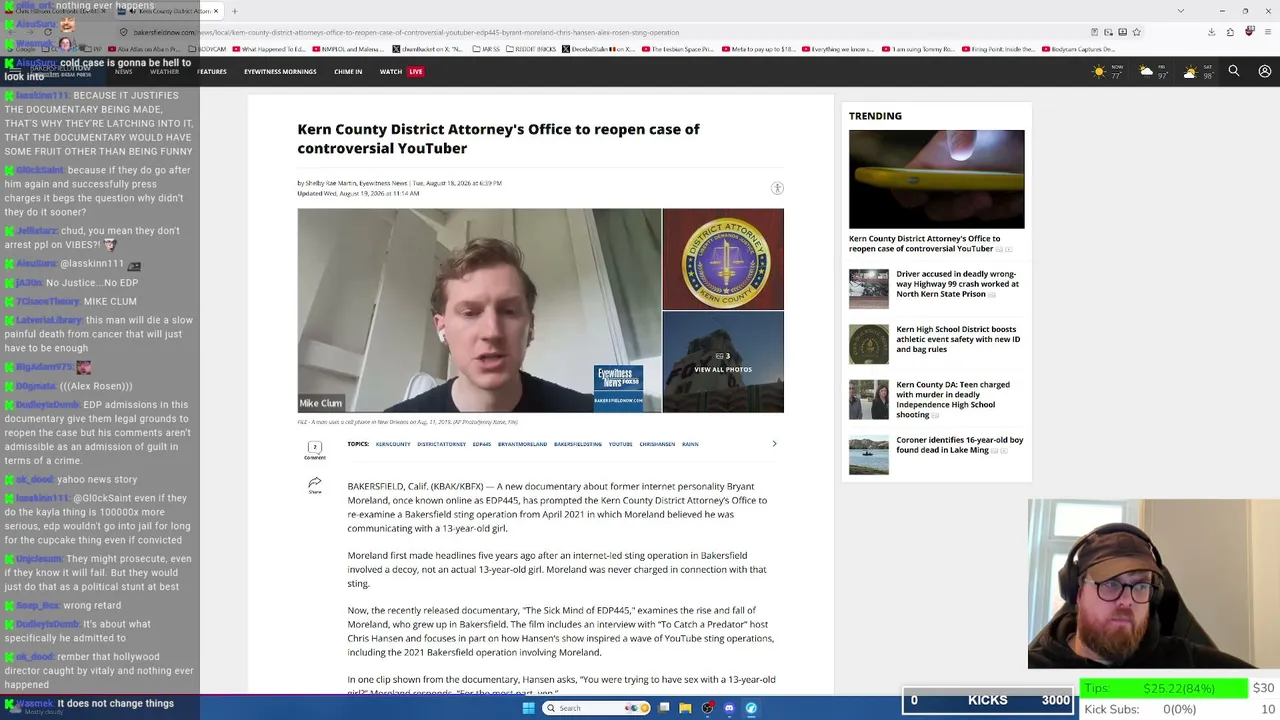Open the FEATURES menu item
This screenshot has height=720, width=1280.
pos(211,72)
